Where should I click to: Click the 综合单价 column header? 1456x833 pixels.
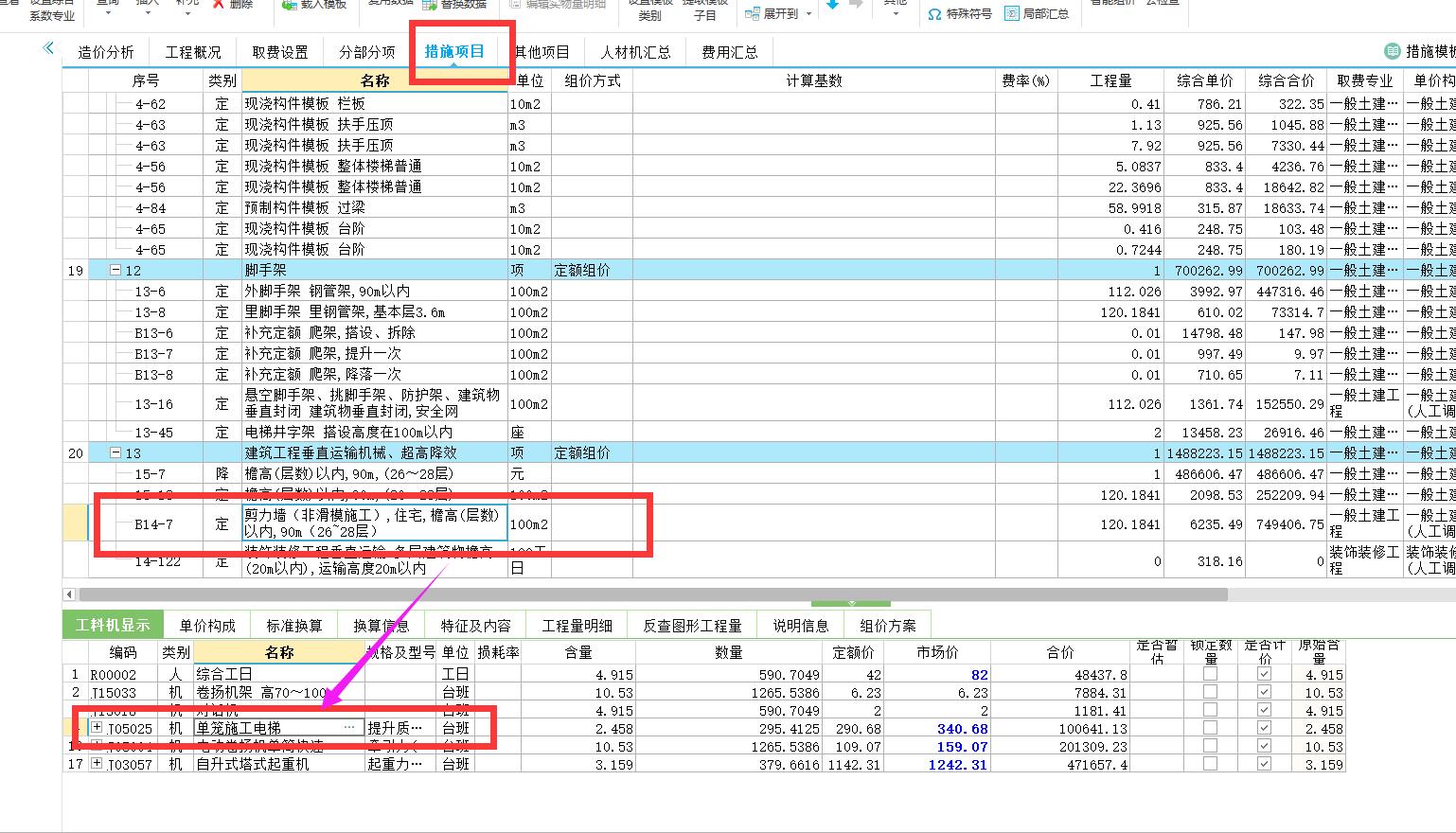(1204, 81)
